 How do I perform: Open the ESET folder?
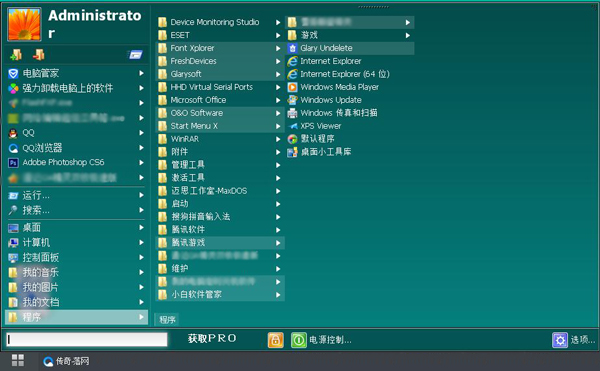220,35
